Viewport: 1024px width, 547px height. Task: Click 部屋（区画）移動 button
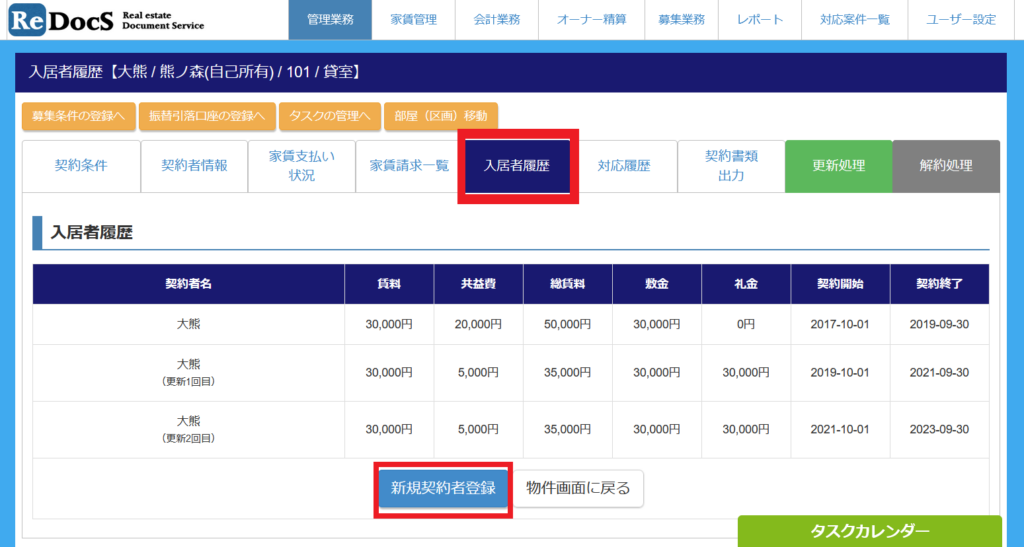click(441, 116)
